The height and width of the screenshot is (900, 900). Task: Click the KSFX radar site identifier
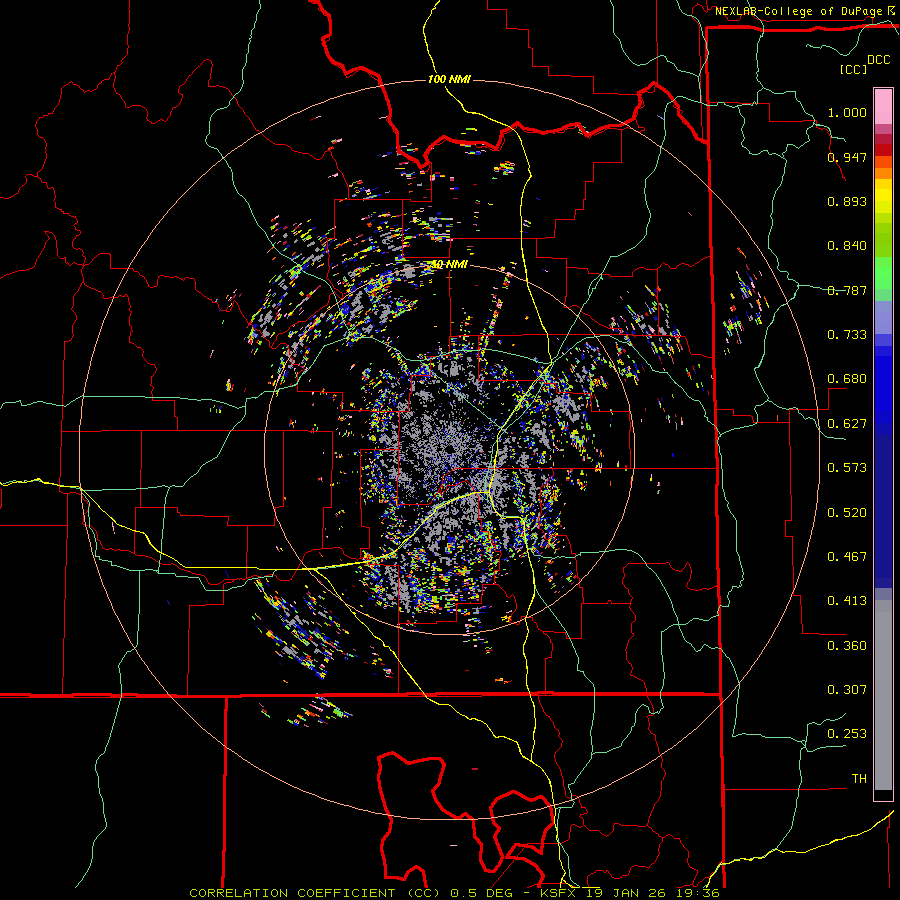click(x=560, y=893)
